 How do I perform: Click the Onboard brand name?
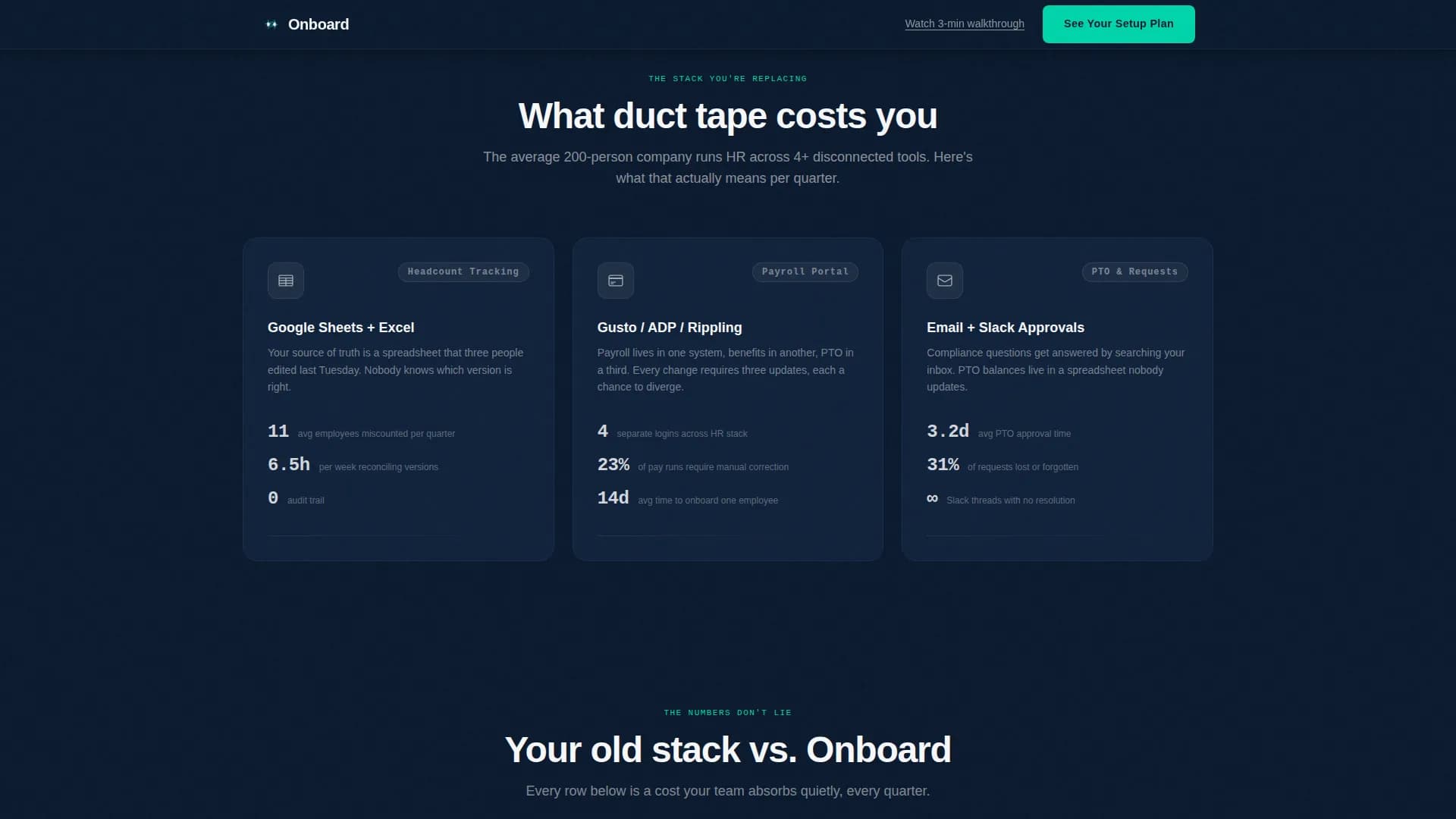pyautogui.click(x=318, y=24)
